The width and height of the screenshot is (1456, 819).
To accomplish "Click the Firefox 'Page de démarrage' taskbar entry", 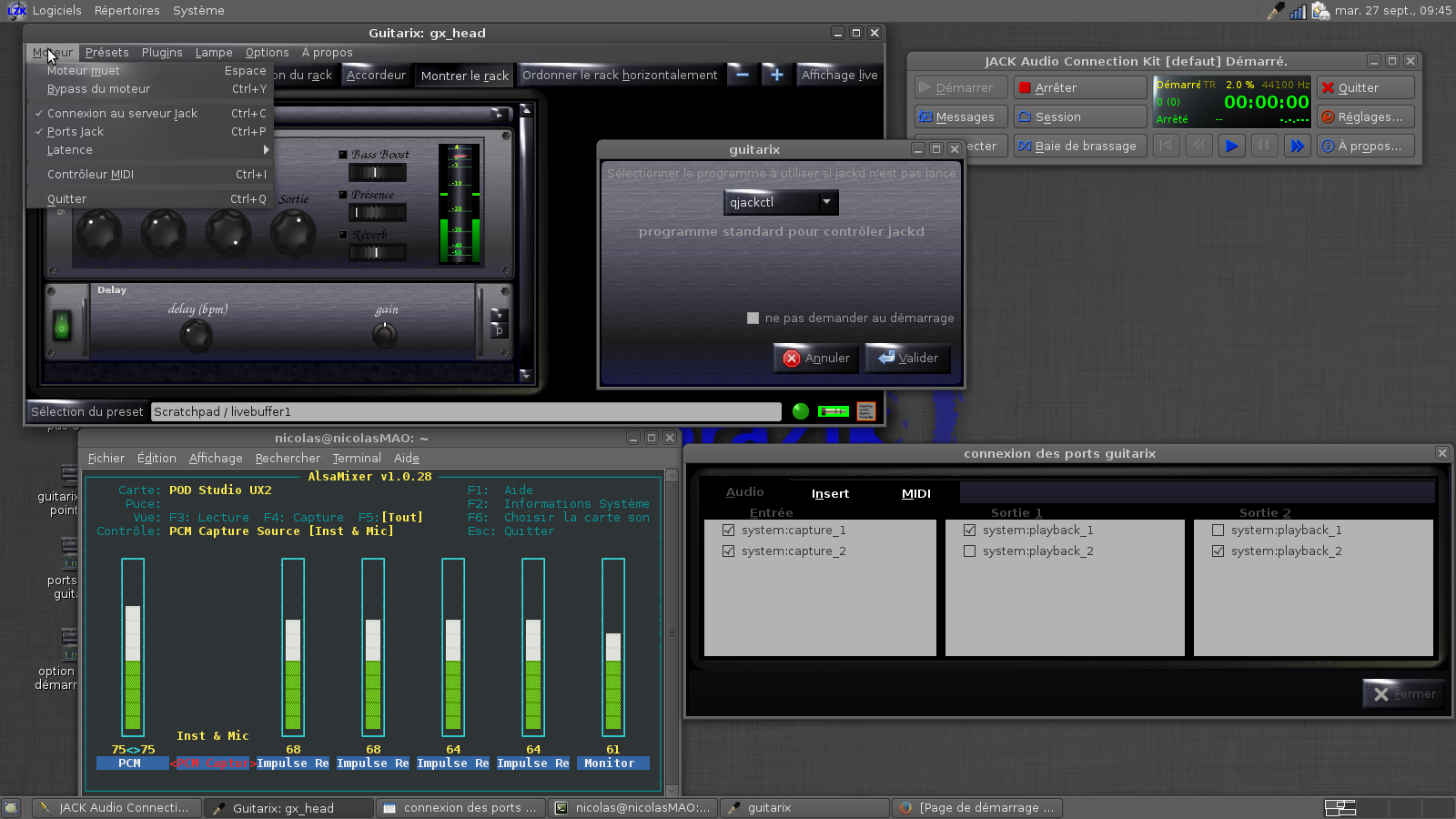I will pyautogui.click(x=976, y=807).
